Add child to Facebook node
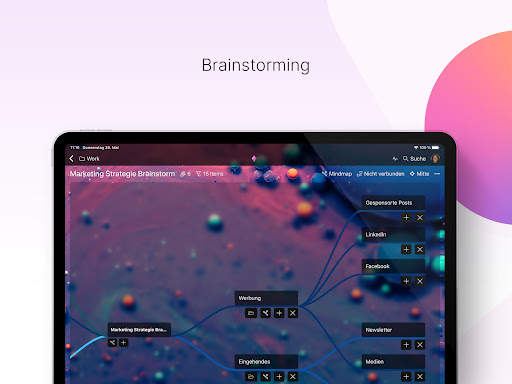 pos(406,281)
